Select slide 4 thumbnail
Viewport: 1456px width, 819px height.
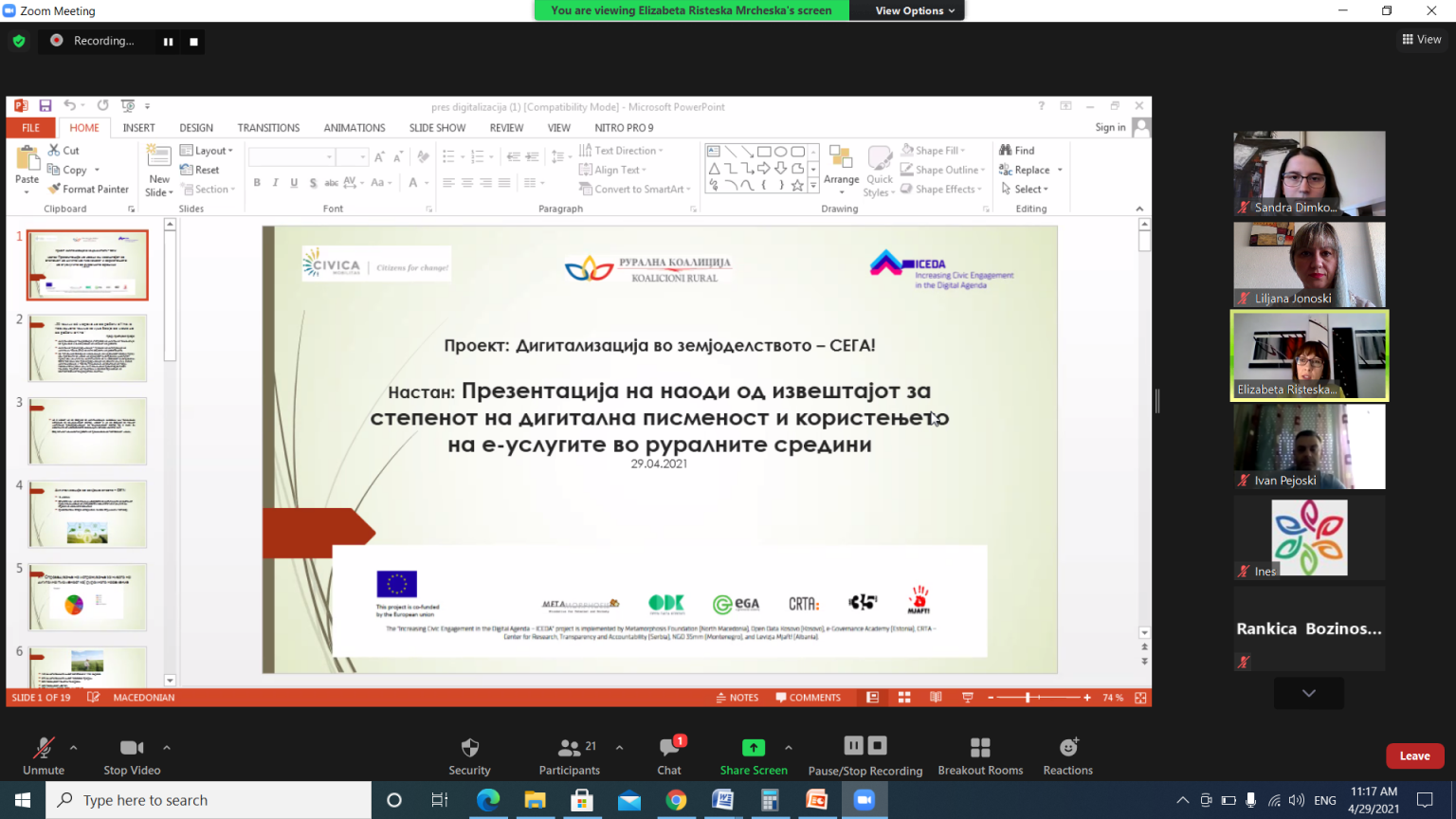point(87,514)
